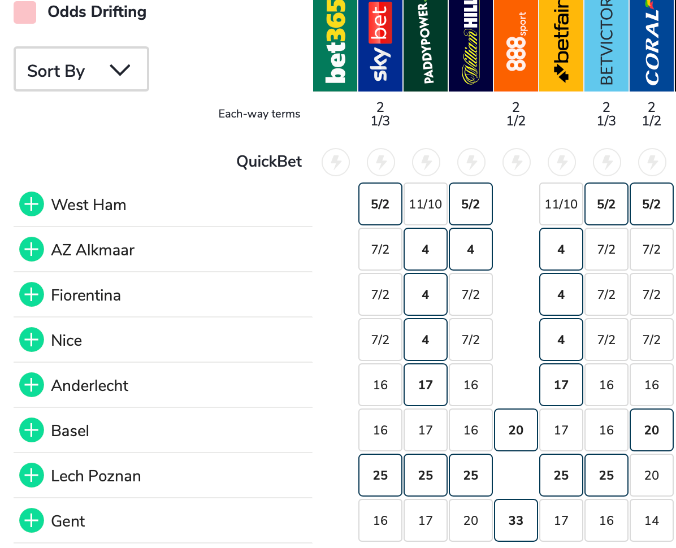
Task: Open the Sort By dropdown
Action: tap(81, 70)
